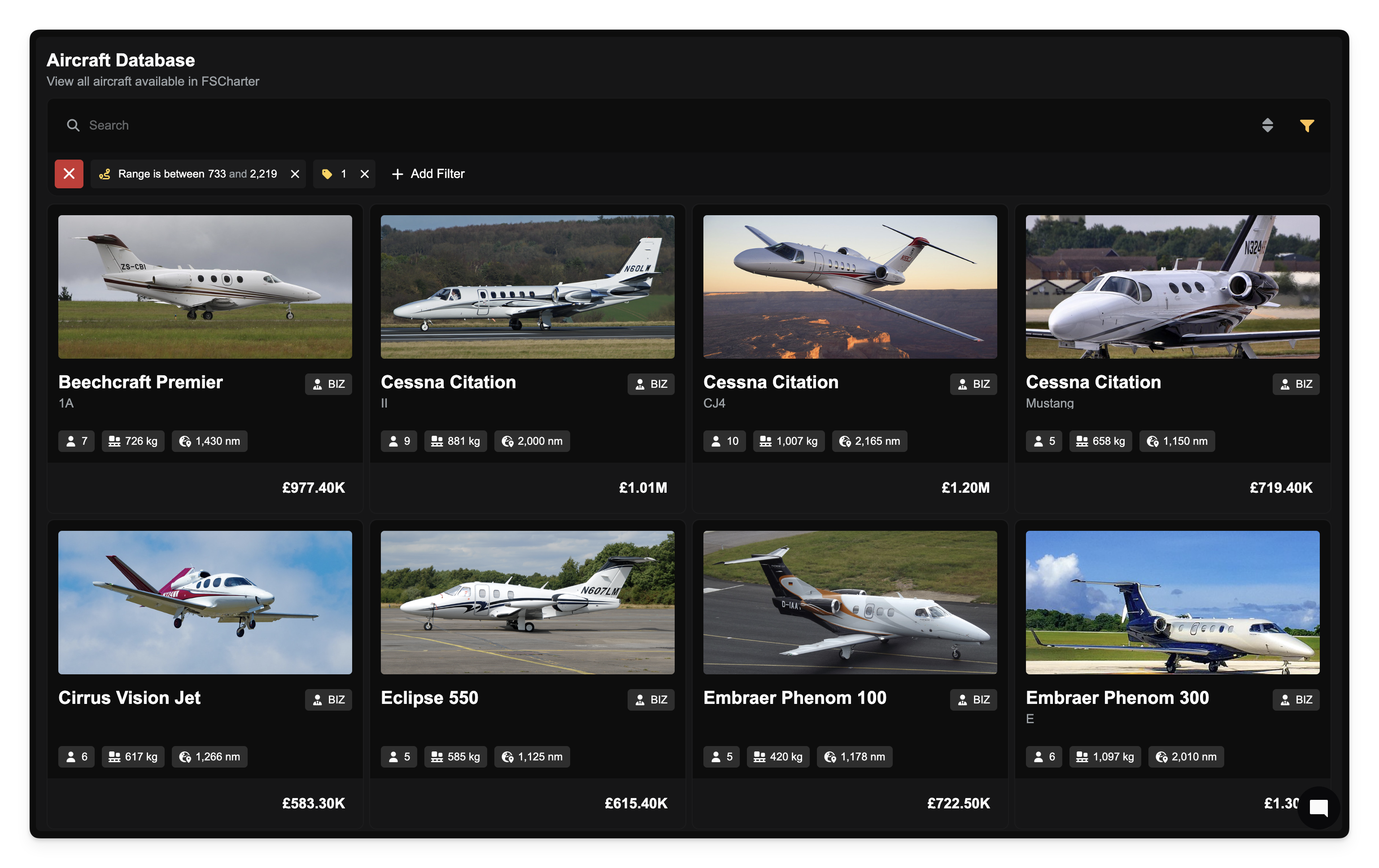Remove the tag filter labeled 1

364,174
